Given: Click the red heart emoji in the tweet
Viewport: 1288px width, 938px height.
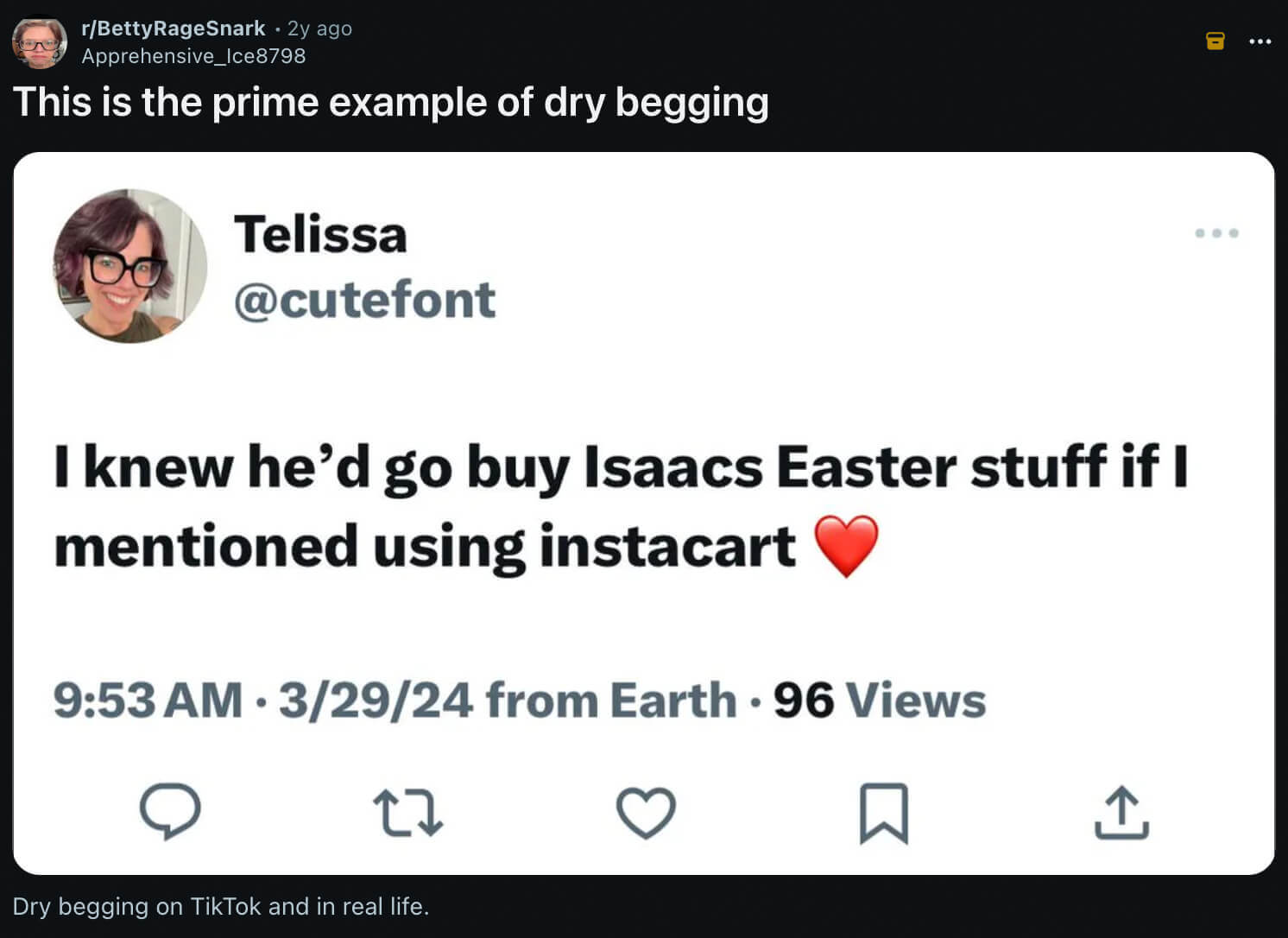Looking at the screenshot, I should (846, 546).
